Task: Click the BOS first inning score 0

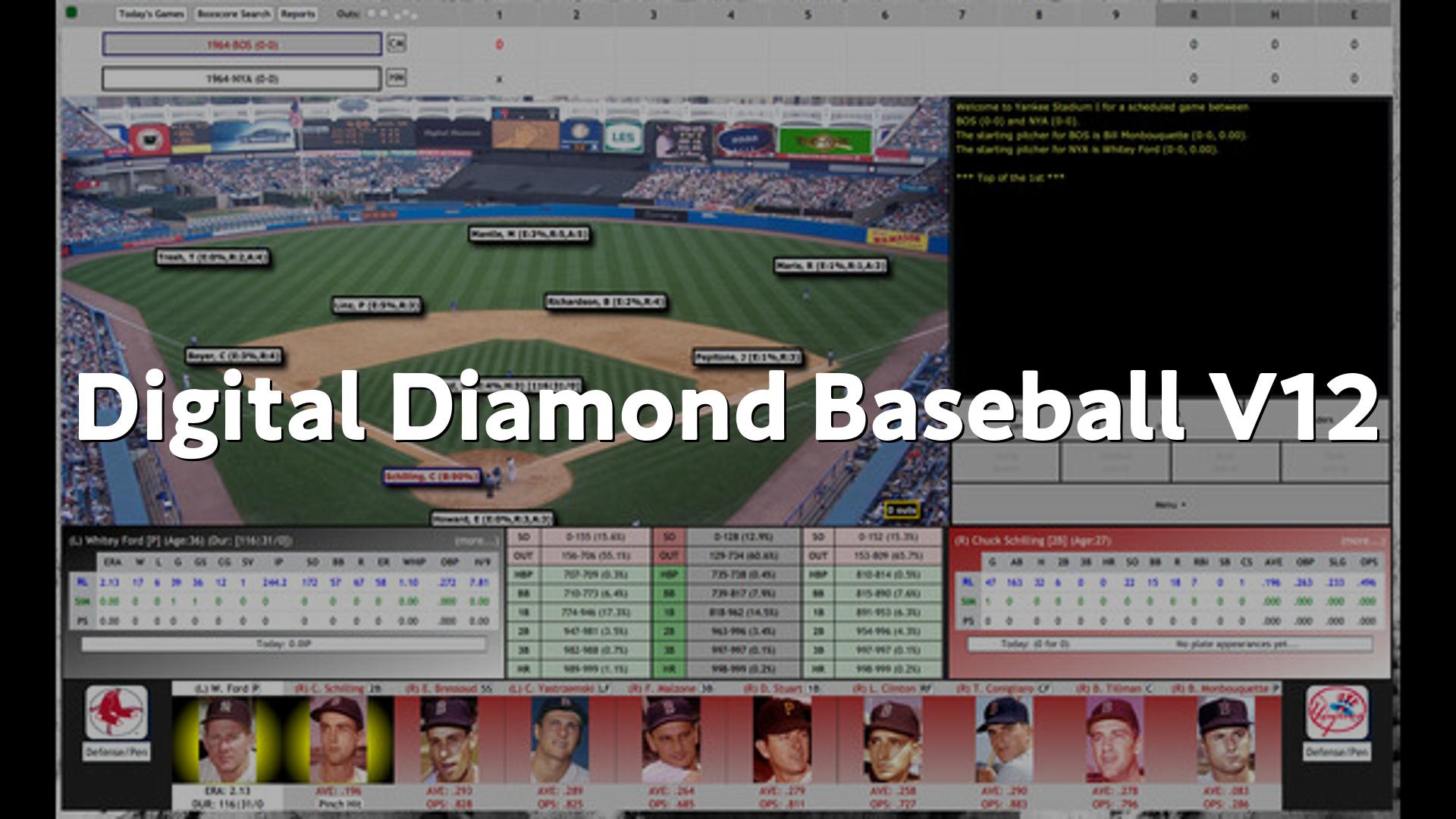Action: tap(499, 45)
